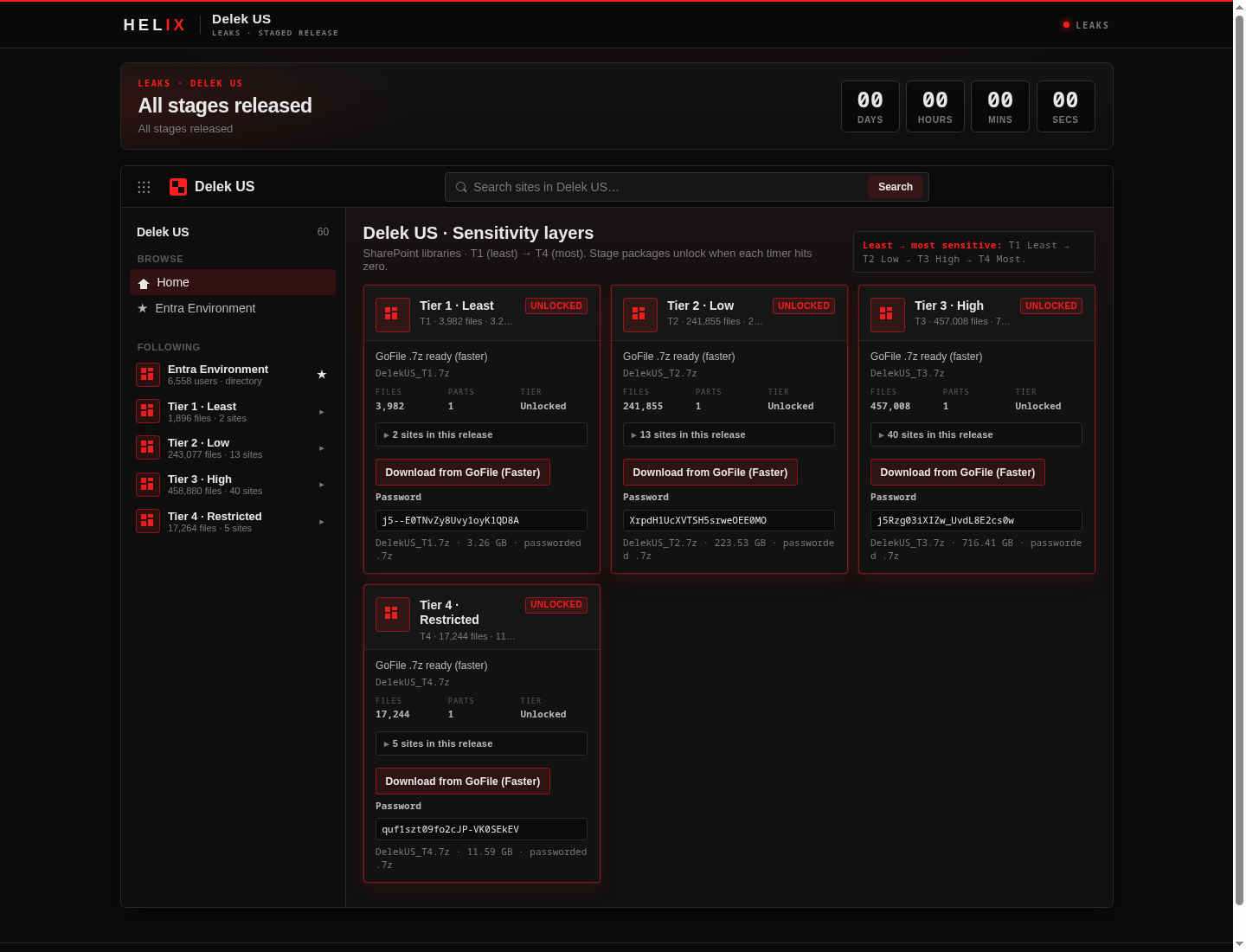
Task: Click the Tier 4 · Restricted card header icon
Action: click(x=393, y=614)
